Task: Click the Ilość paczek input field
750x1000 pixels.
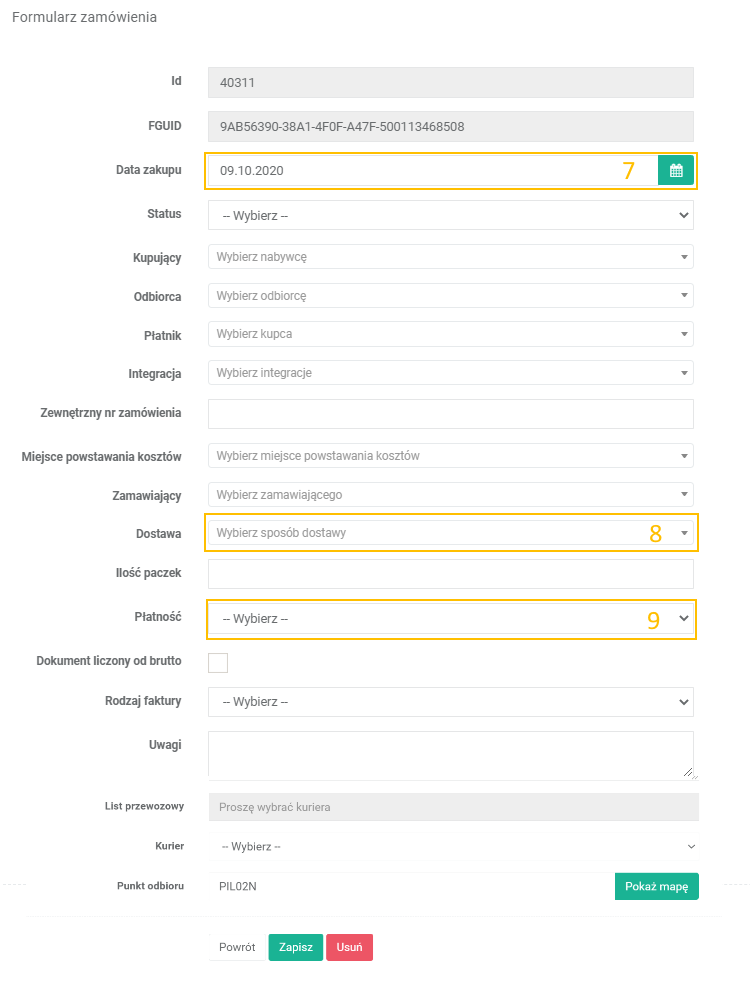Action: coord(450,574)
